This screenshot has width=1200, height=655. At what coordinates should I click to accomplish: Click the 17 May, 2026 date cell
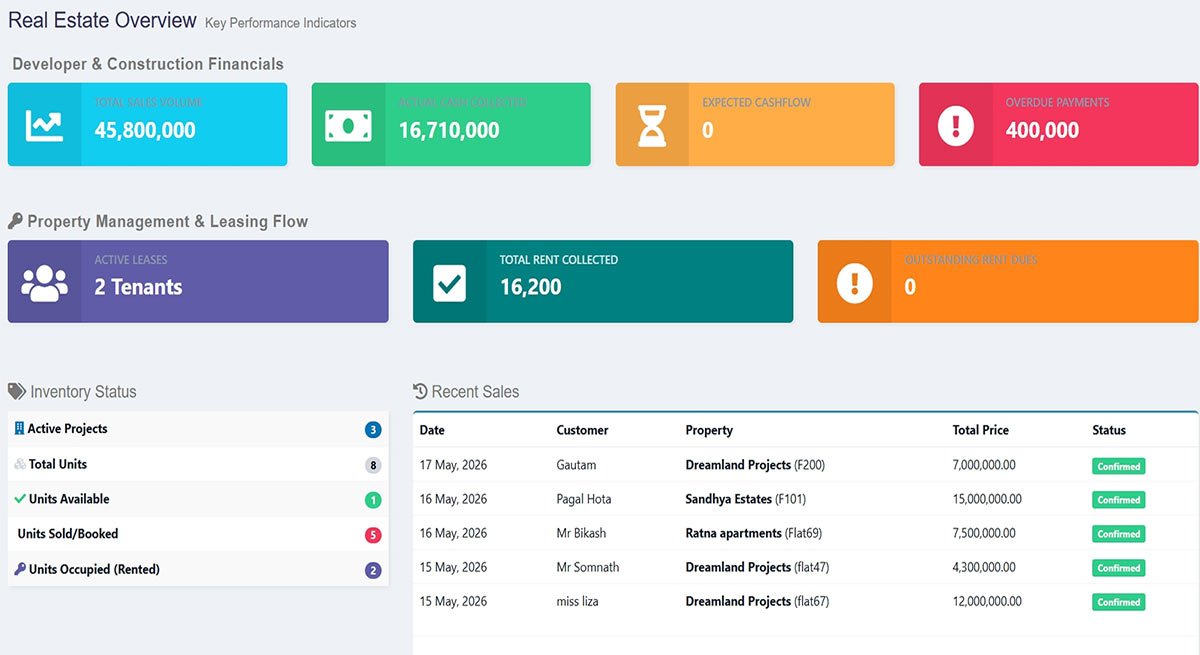tap(453, 465)
